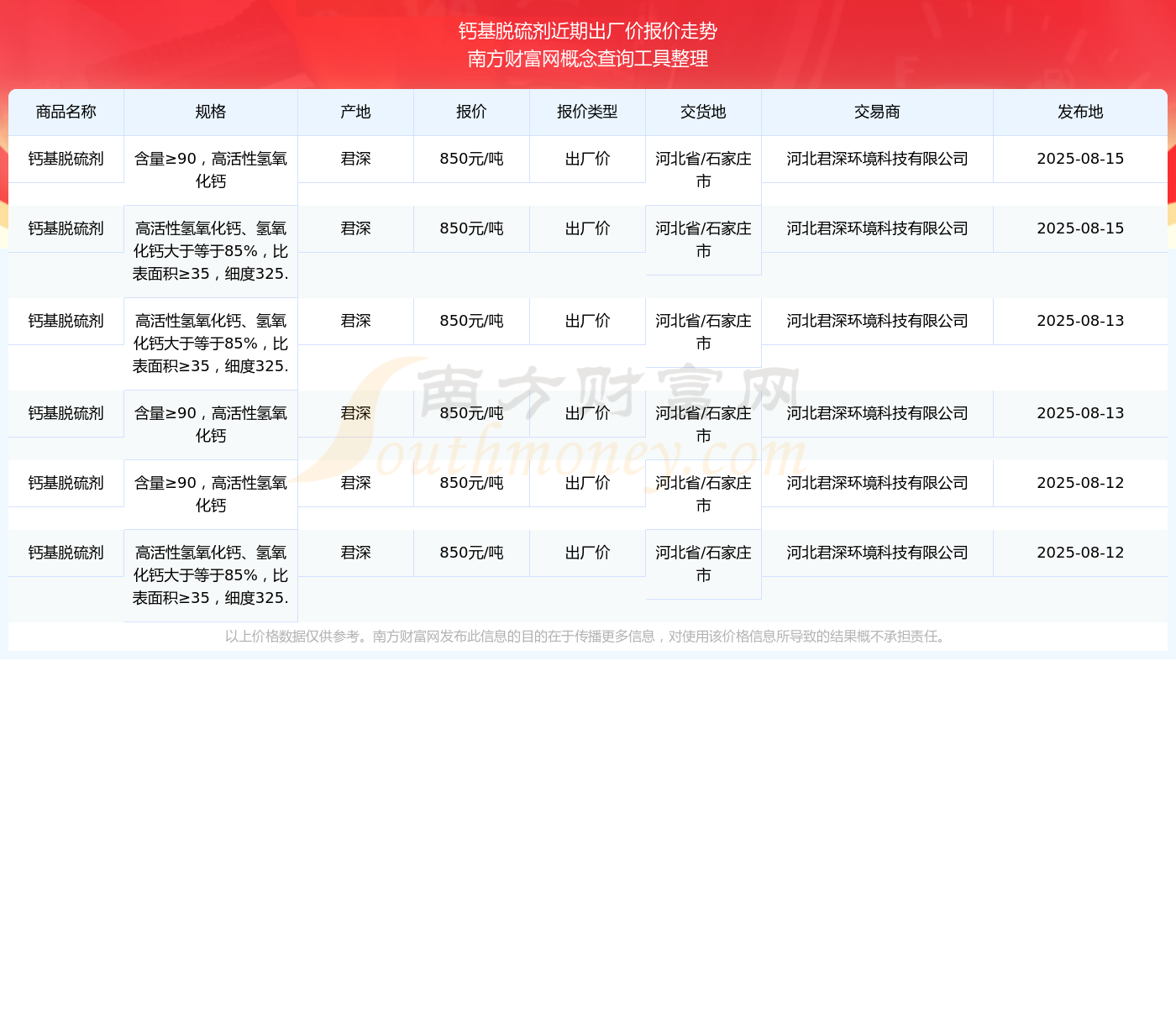The image size is (1176, 1012).
Task: Click 君深 in 2025-08-12 细度325 row
Action: [356, 553]
